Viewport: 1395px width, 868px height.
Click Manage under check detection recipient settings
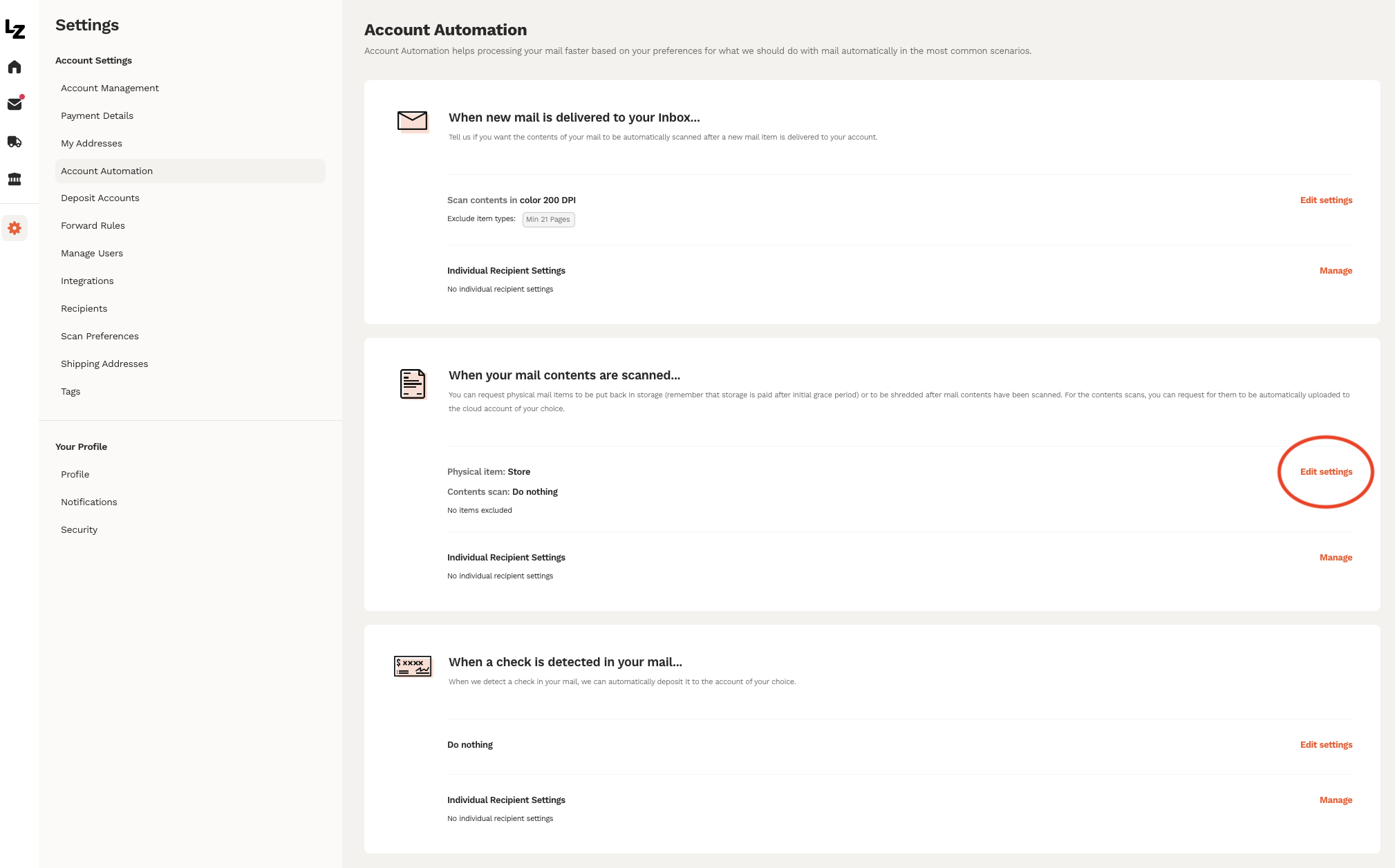[1335, 800]
